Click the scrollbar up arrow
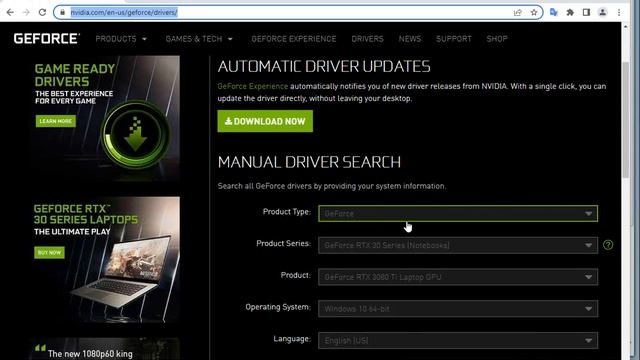Image resolution: width=640 pixels, height=360 pixels. coord(626,26)
